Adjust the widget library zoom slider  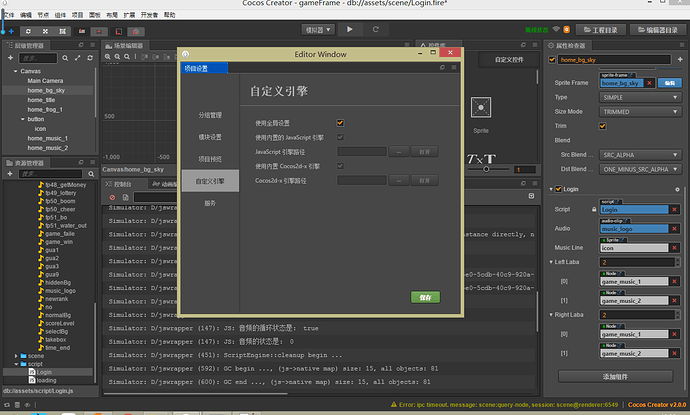[486, 169]
